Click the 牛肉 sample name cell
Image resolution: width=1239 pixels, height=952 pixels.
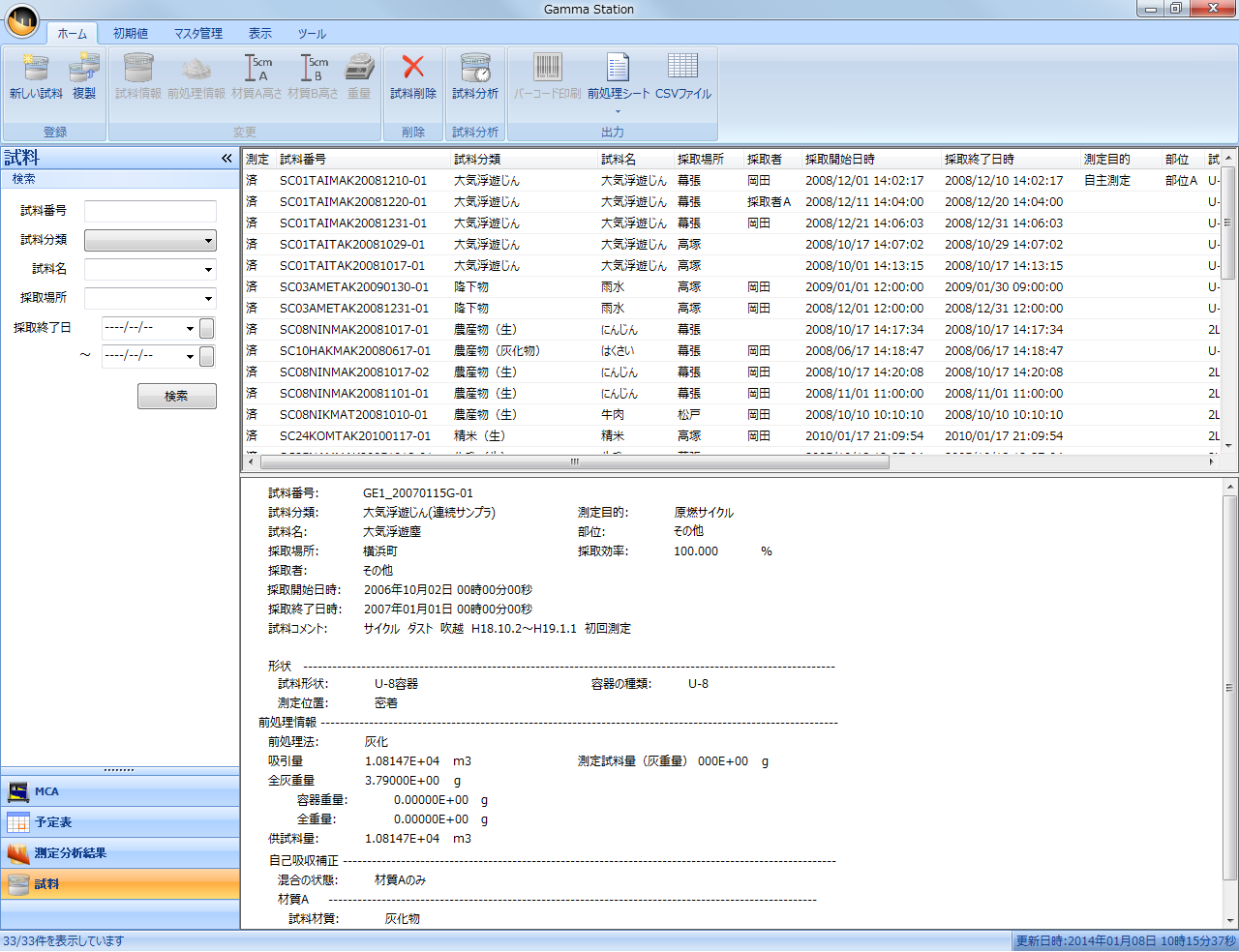[x=612, y=414]
